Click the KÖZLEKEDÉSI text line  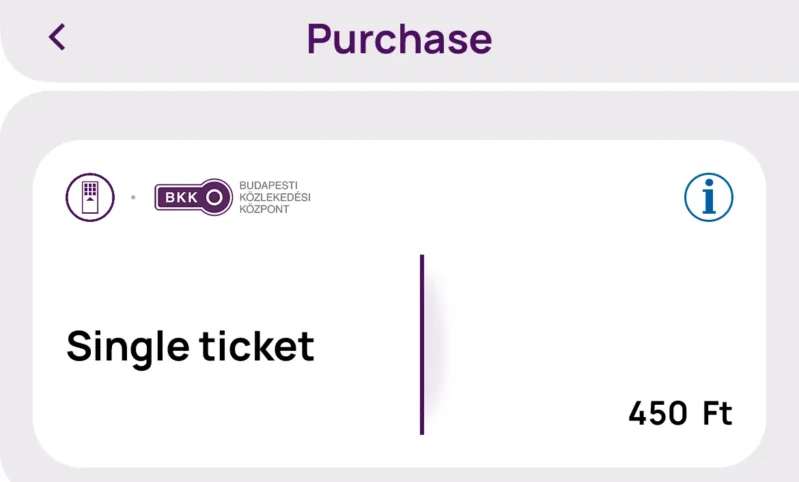pos(275,197)
